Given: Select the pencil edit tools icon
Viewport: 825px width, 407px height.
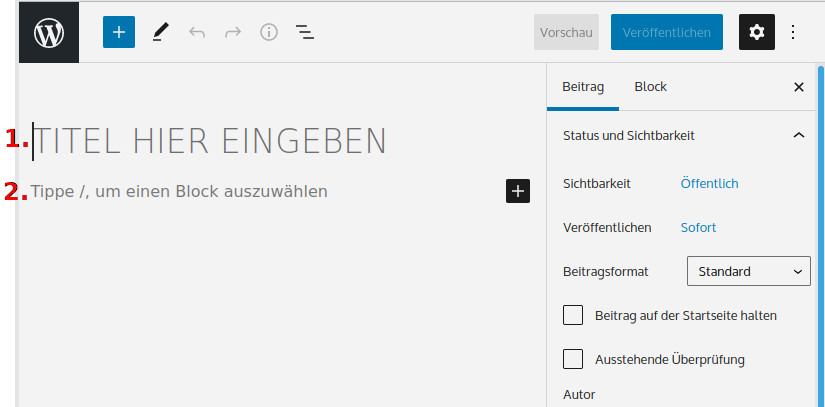Looking at the screenshot, I should pos(160,33).
